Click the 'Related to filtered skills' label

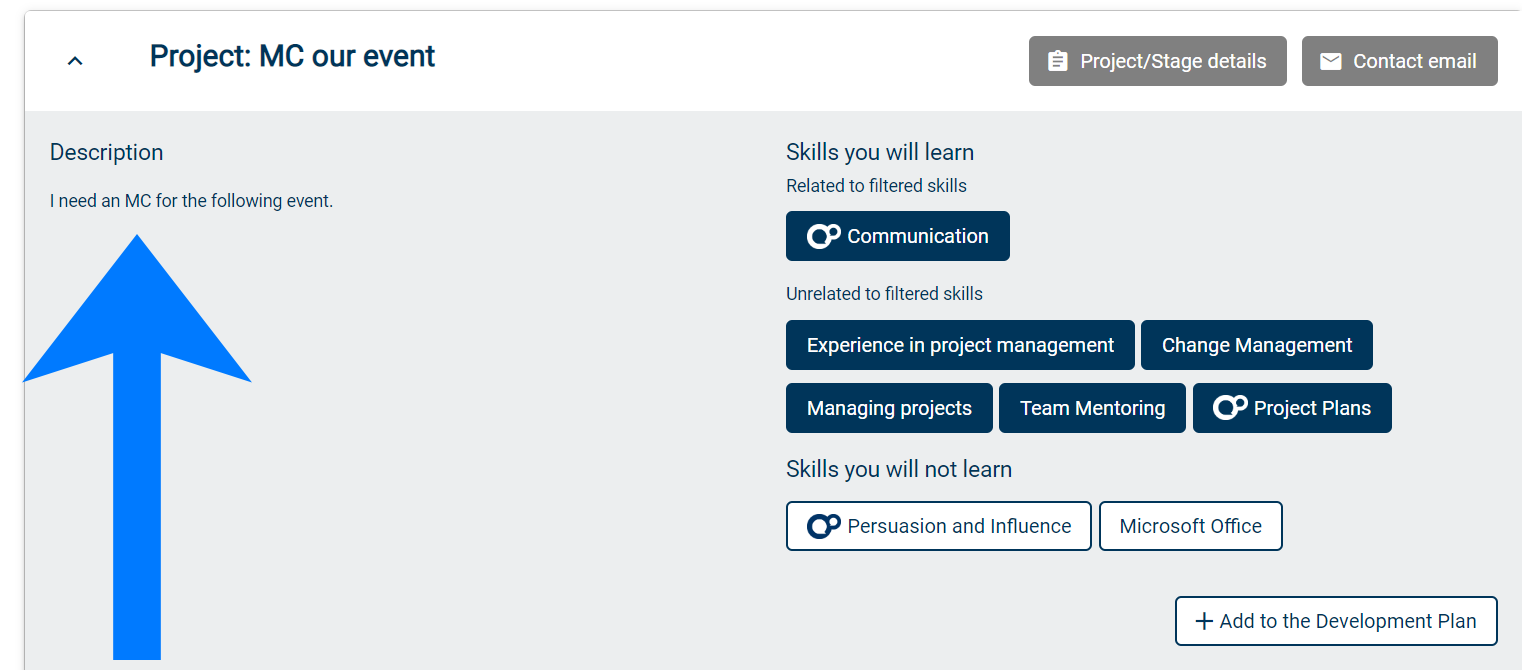876,185
